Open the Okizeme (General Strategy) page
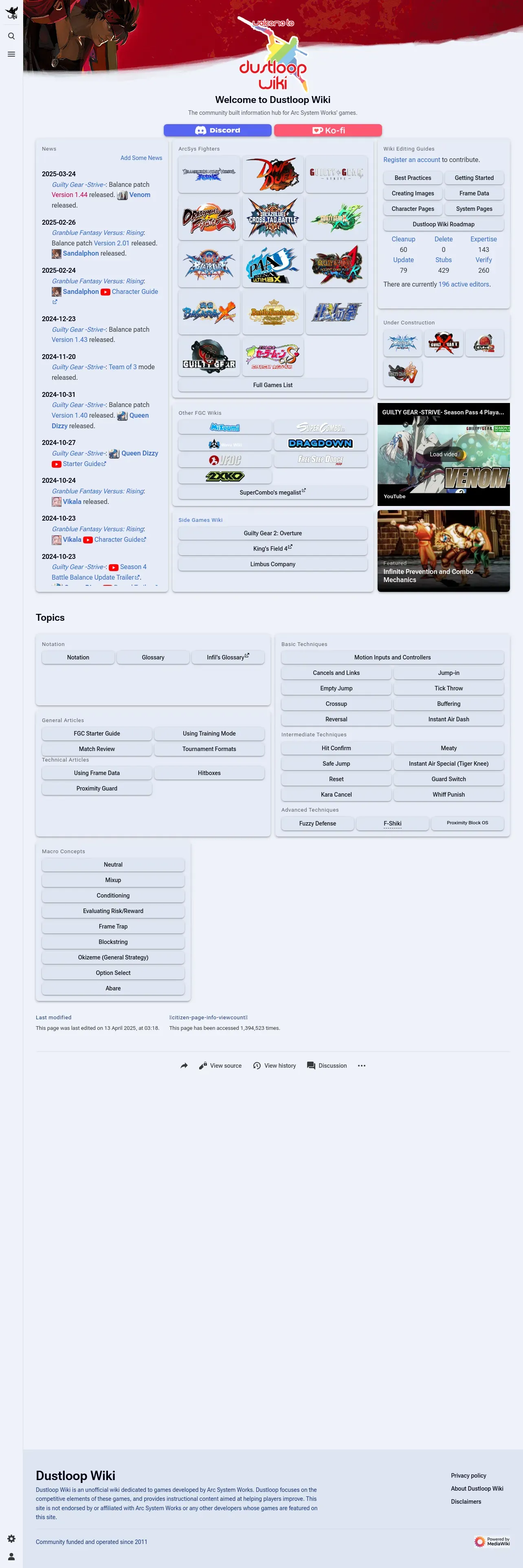The width and height of the screenshot is (523, 1568). 113,957
